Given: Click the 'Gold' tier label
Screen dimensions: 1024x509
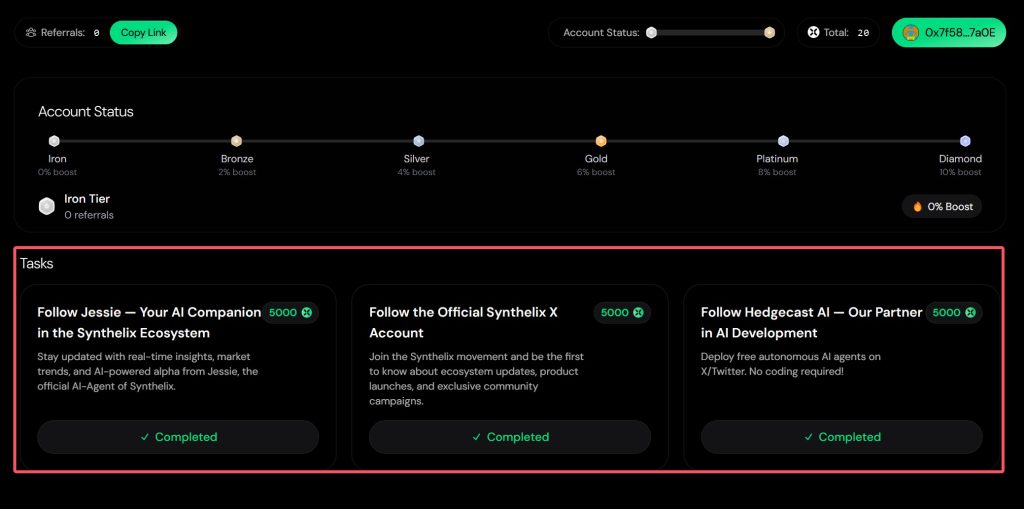Looking at the screenshot, I should click(x=596, y=159).
